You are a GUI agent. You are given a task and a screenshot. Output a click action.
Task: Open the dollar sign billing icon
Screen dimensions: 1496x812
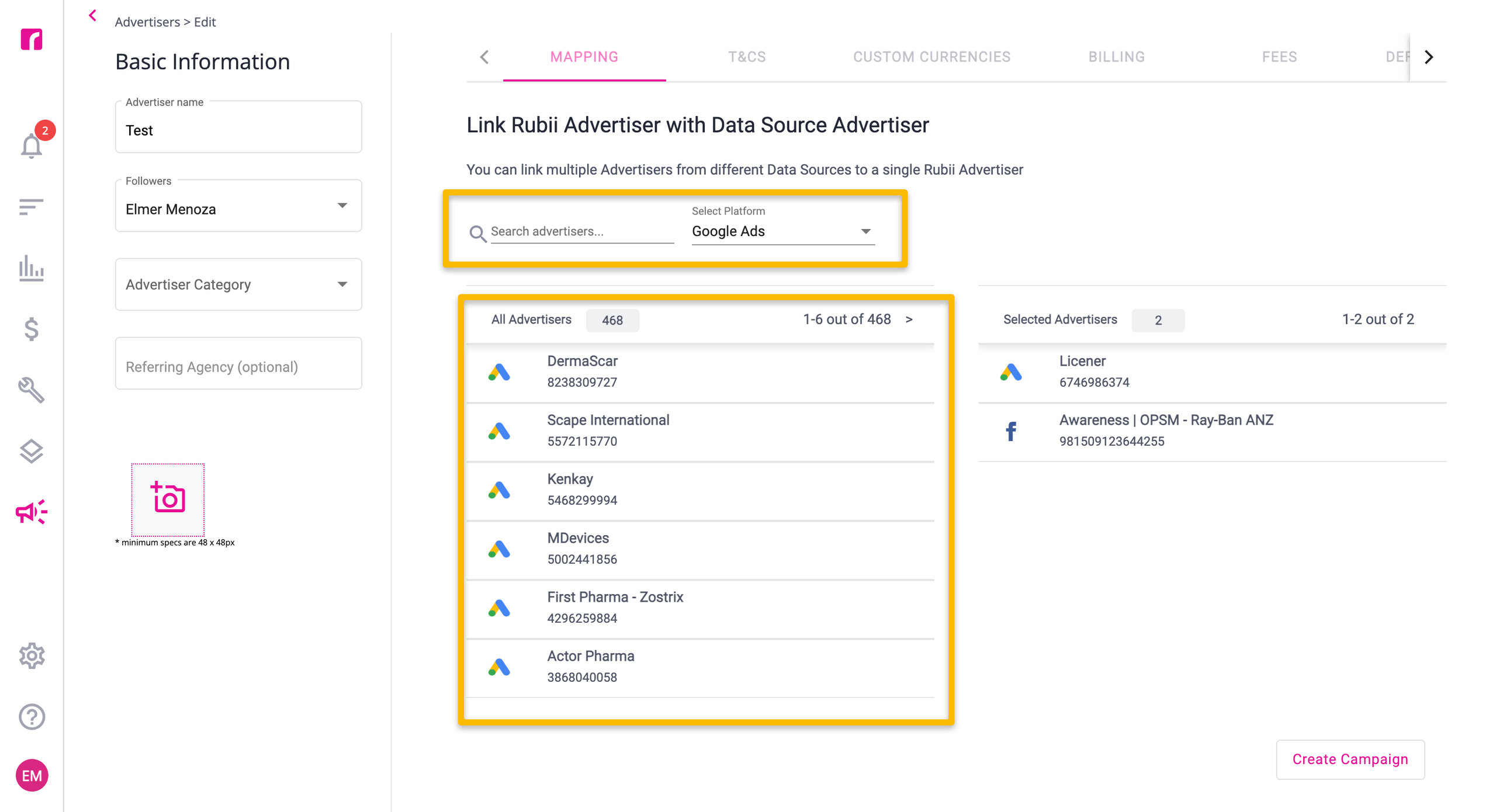pos(32,329)
